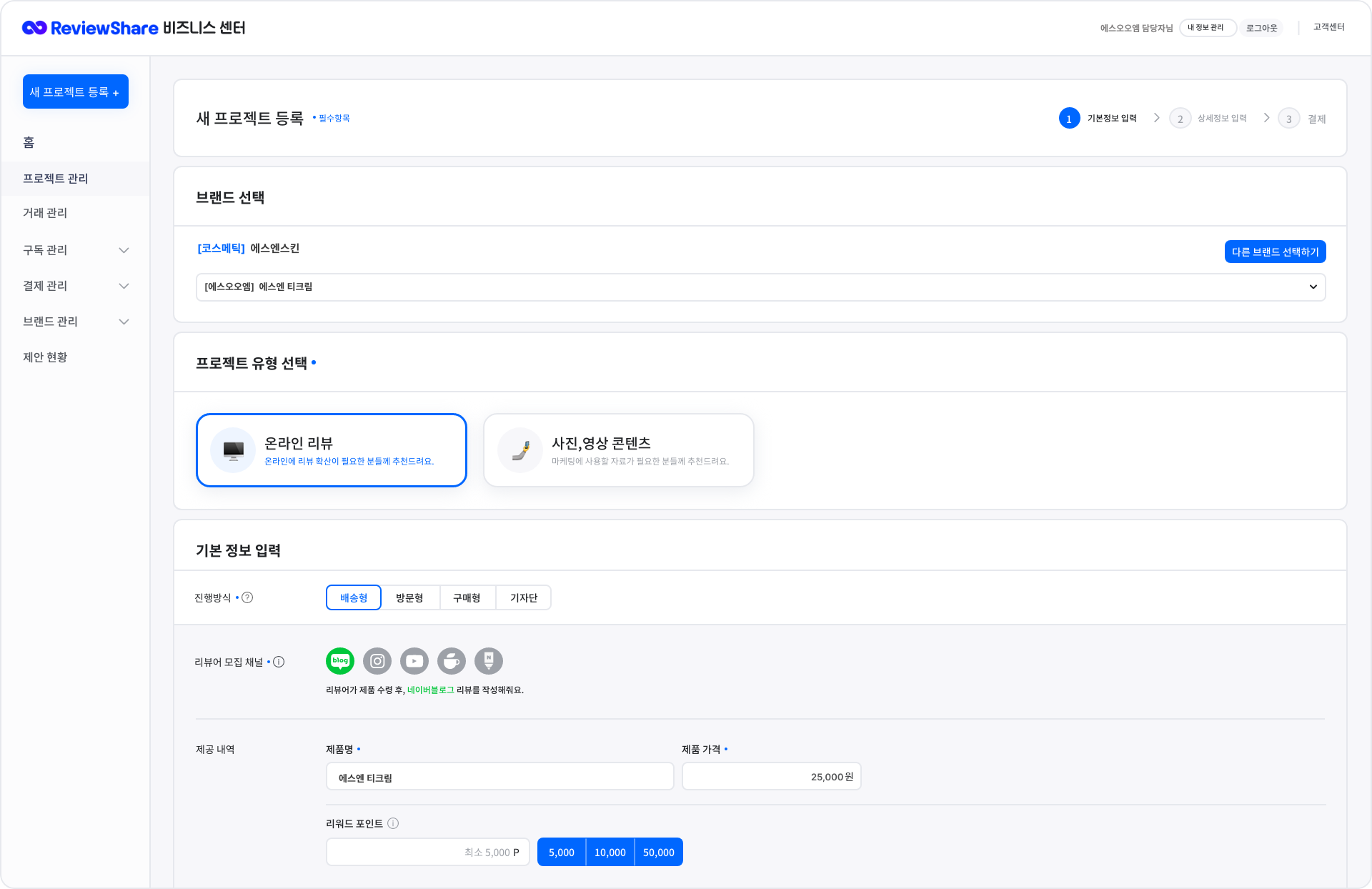This screenshot has width=1372, height=889.
Task: Choose the 사진,영상 콘텐츠 project type card
Action: coord(619,450)
